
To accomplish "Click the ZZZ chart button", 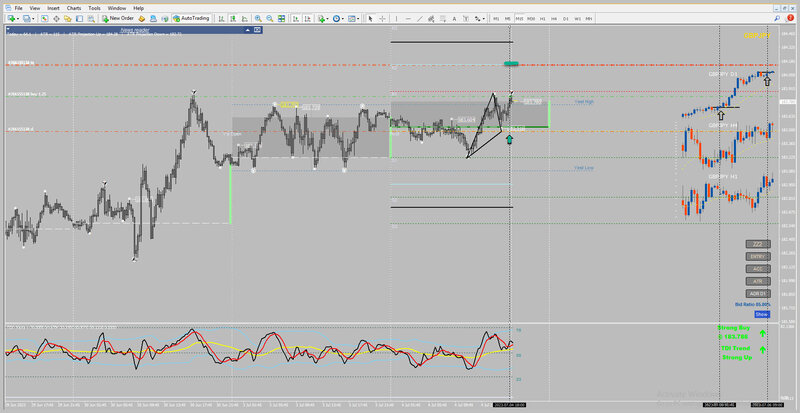I will 758,244.
